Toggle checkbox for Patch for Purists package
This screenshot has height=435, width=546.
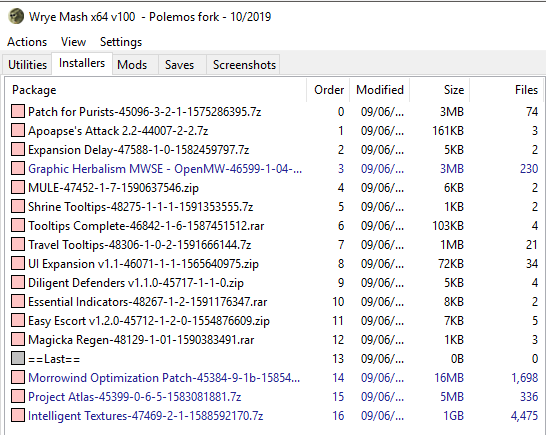click(x=18, y=111)
